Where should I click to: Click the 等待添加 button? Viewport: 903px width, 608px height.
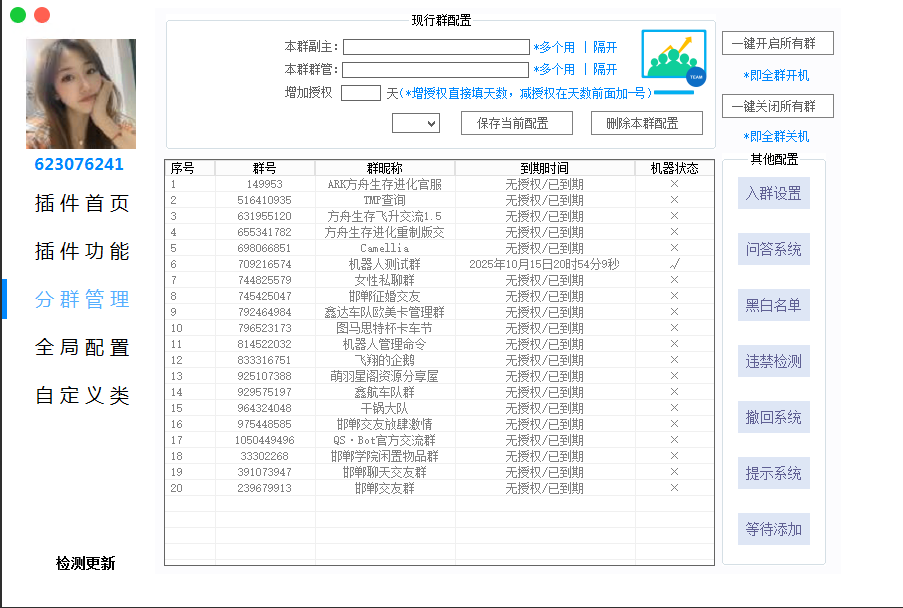click(774, 529)
